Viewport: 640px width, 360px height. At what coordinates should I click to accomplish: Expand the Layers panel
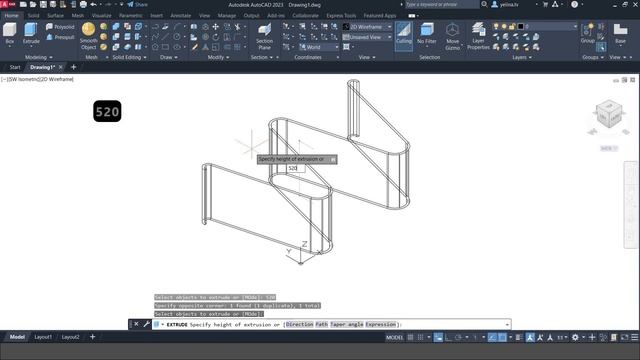point(522,57)
